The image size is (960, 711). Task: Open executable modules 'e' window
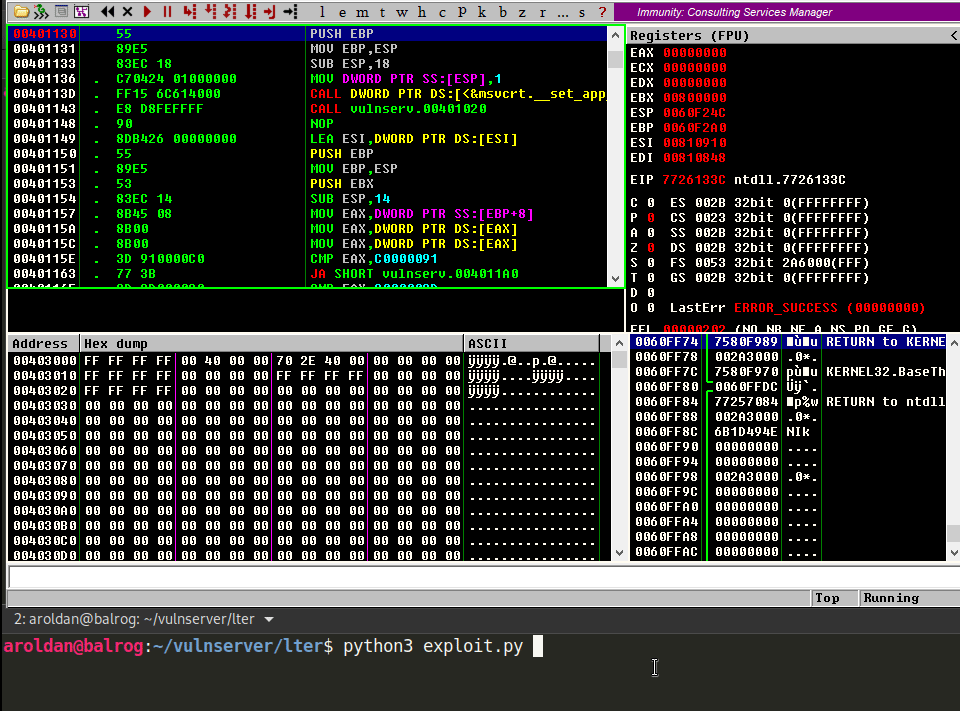click(342, 12)
